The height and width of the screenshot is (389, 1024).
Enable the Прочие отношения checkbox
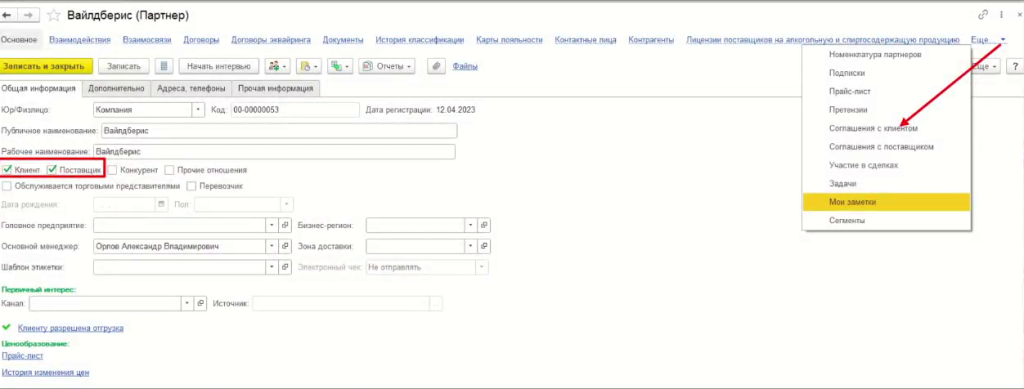[x=169, y=170]
